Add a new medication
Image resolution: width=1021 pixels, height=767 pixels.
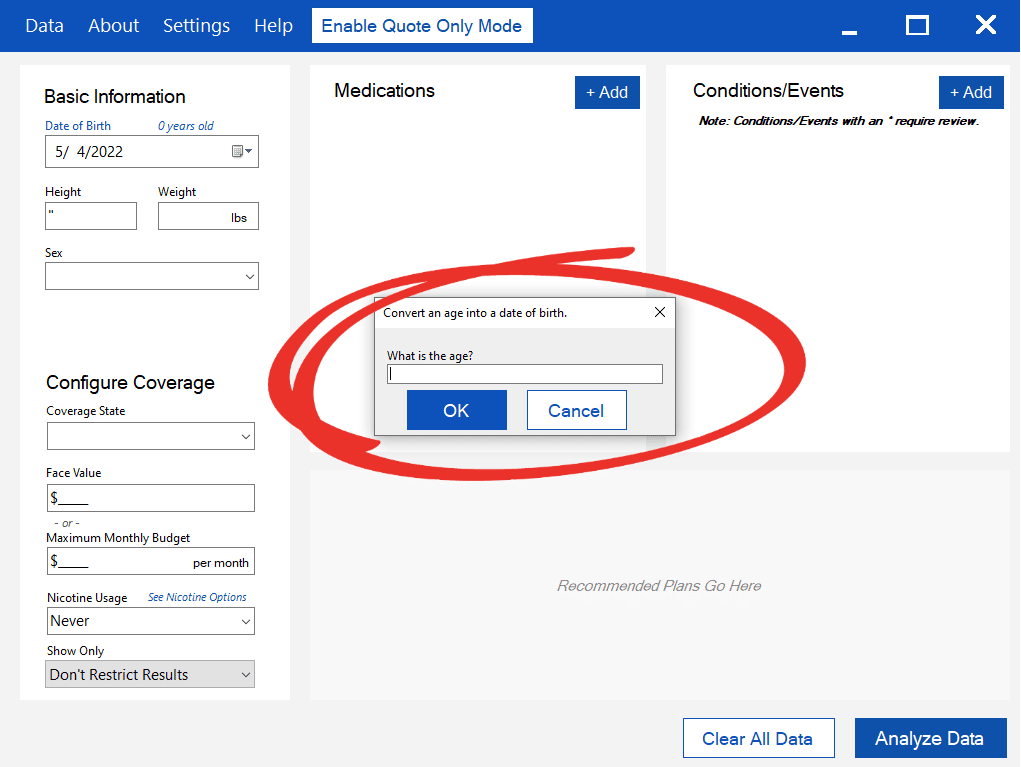tap(607, 92)
